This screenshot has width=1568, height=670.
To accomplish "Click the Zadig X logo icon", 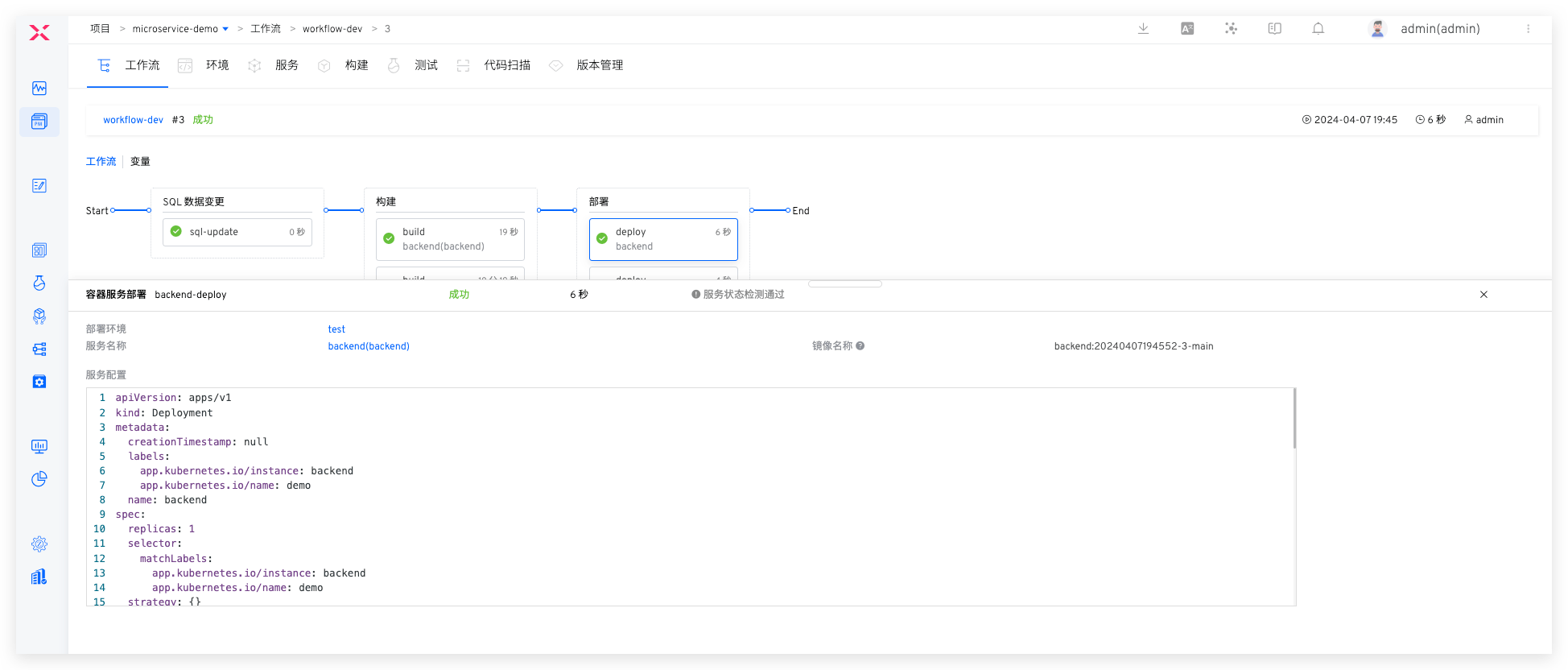I will pos(39,32).
